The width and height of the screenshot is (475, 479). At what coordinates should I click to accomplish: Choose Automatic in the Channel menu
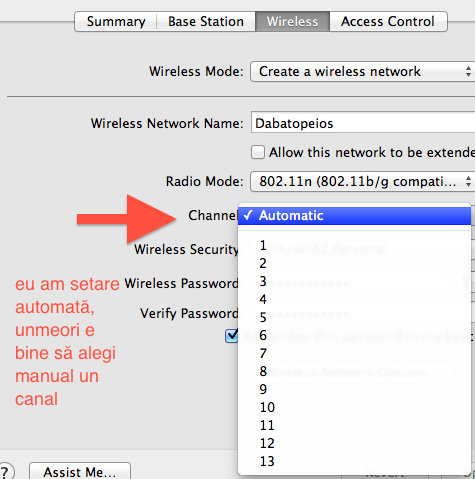coord(354,216)
